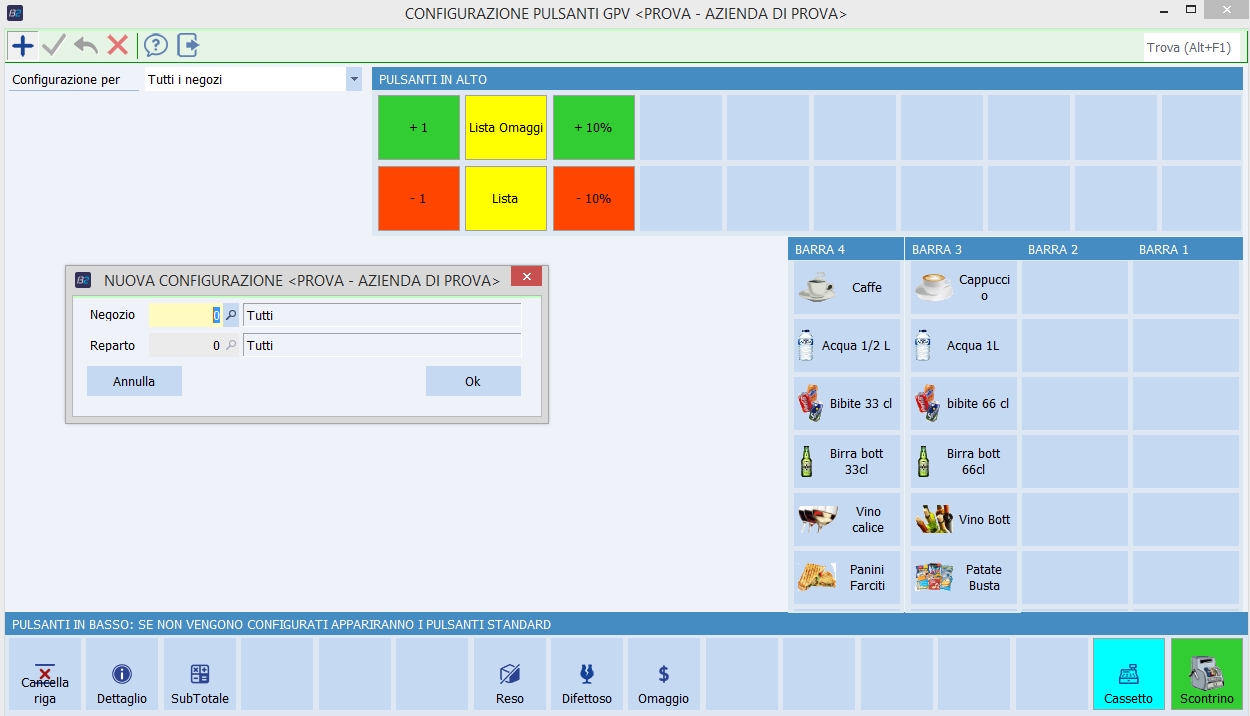Select the Acqua 1/2 L product button
1250x716 pixels.
tap(847, 346)
